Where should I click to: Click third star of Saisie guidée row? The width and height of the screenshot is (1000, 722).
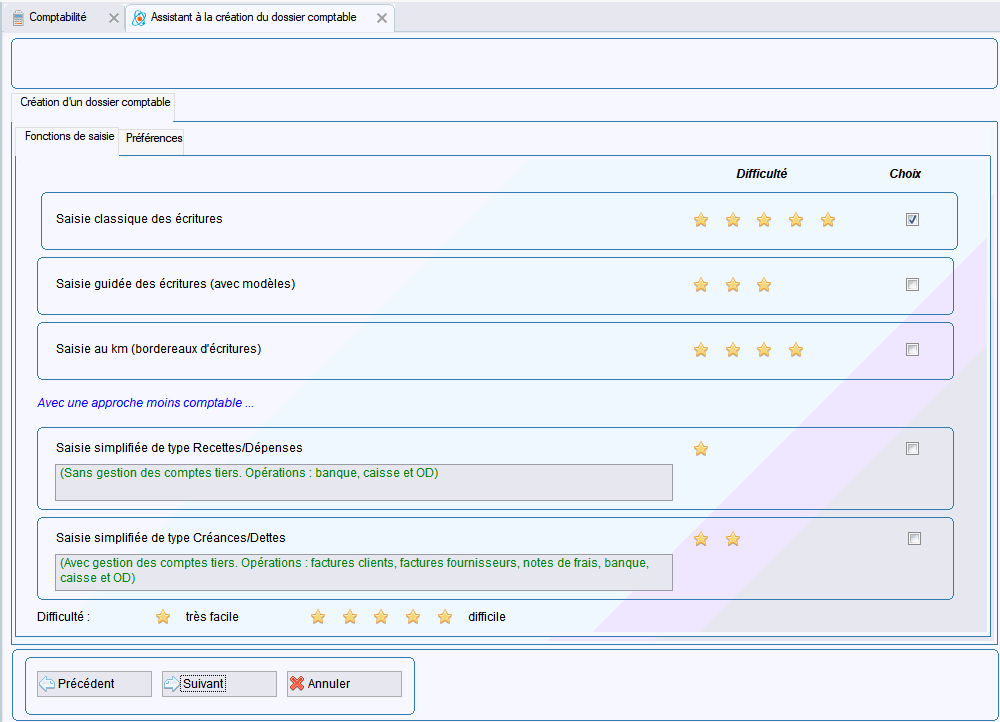pos(764,285)
